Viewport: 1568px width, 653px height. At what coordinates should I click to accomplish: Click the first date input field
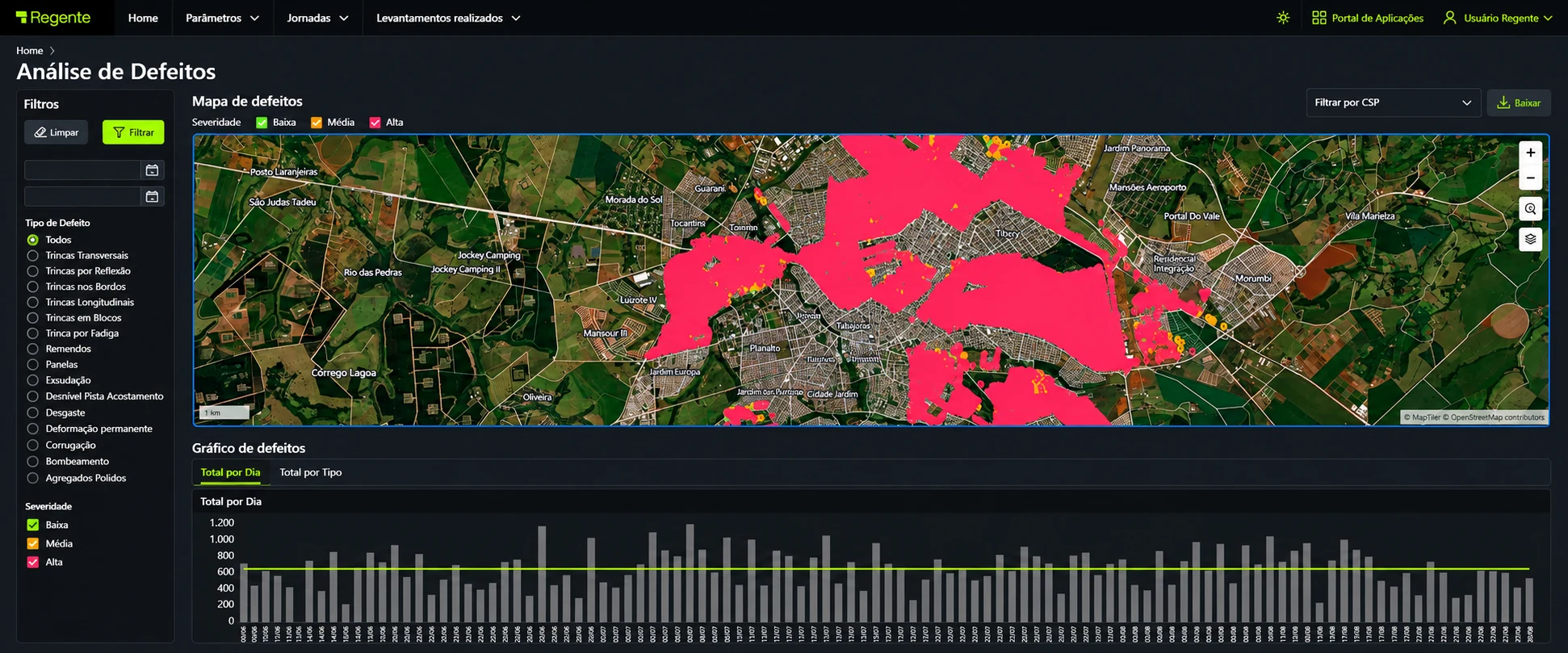tap(83, 170)
